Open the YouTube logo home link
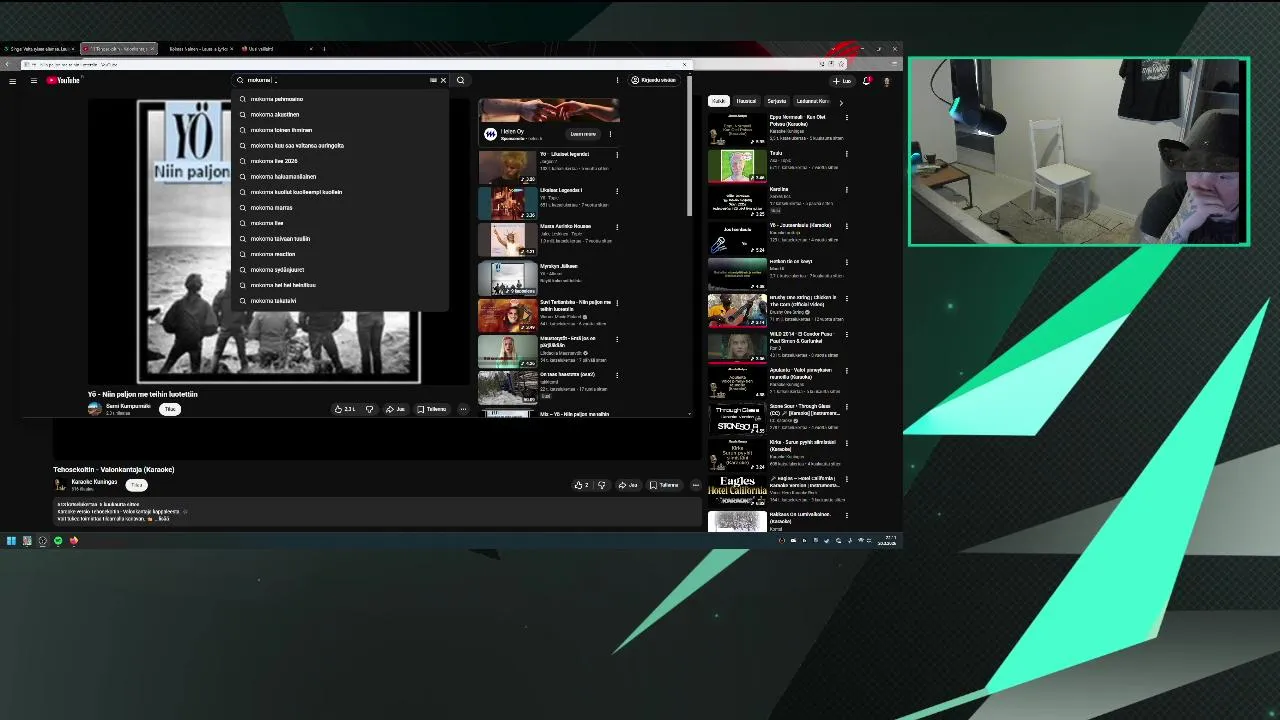The height and width of the screenshot is (720, 1280). pyautogui.click(x=63, y=80)
